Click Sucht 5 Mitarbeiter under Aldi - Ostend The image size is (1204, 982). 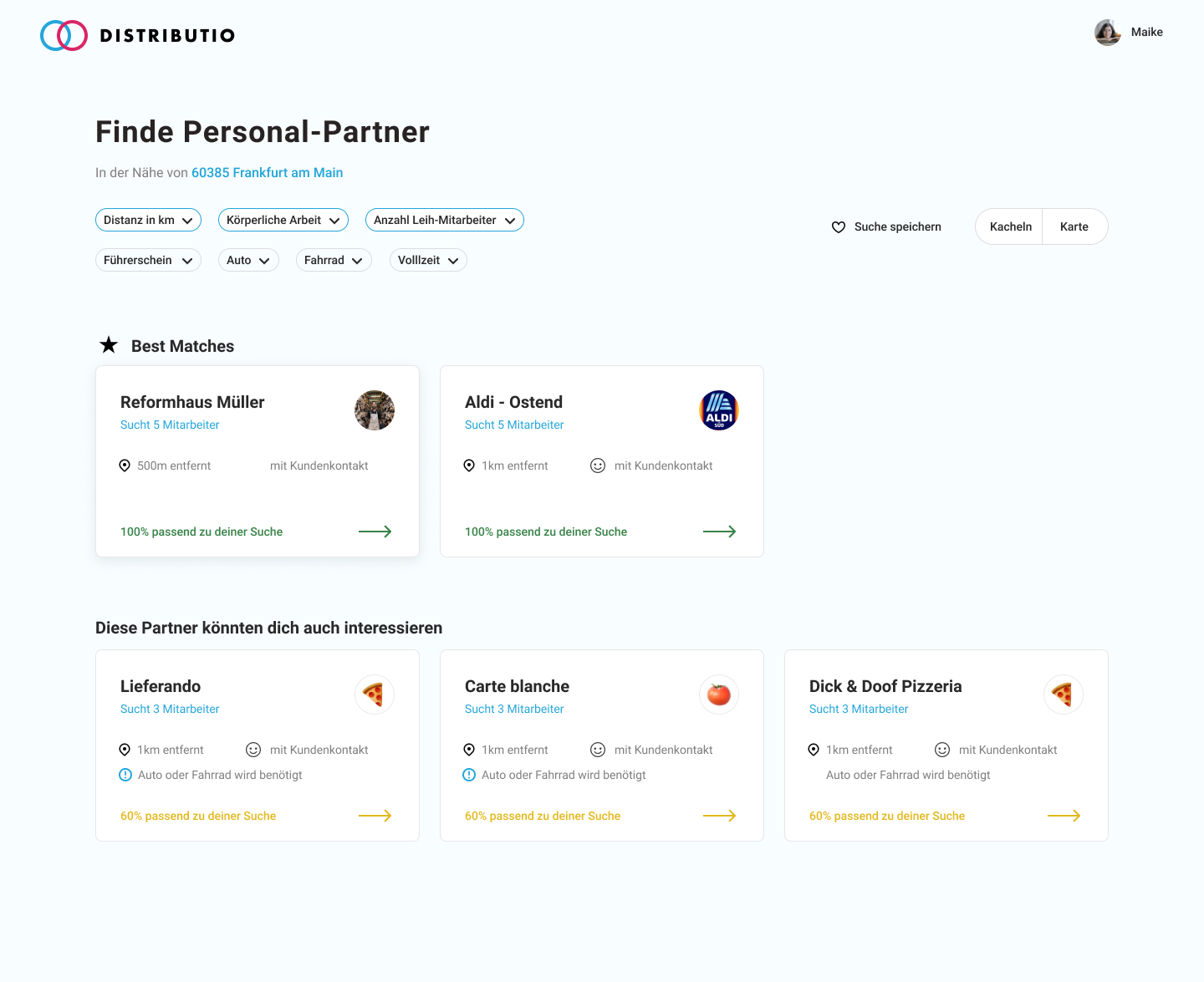514,425
